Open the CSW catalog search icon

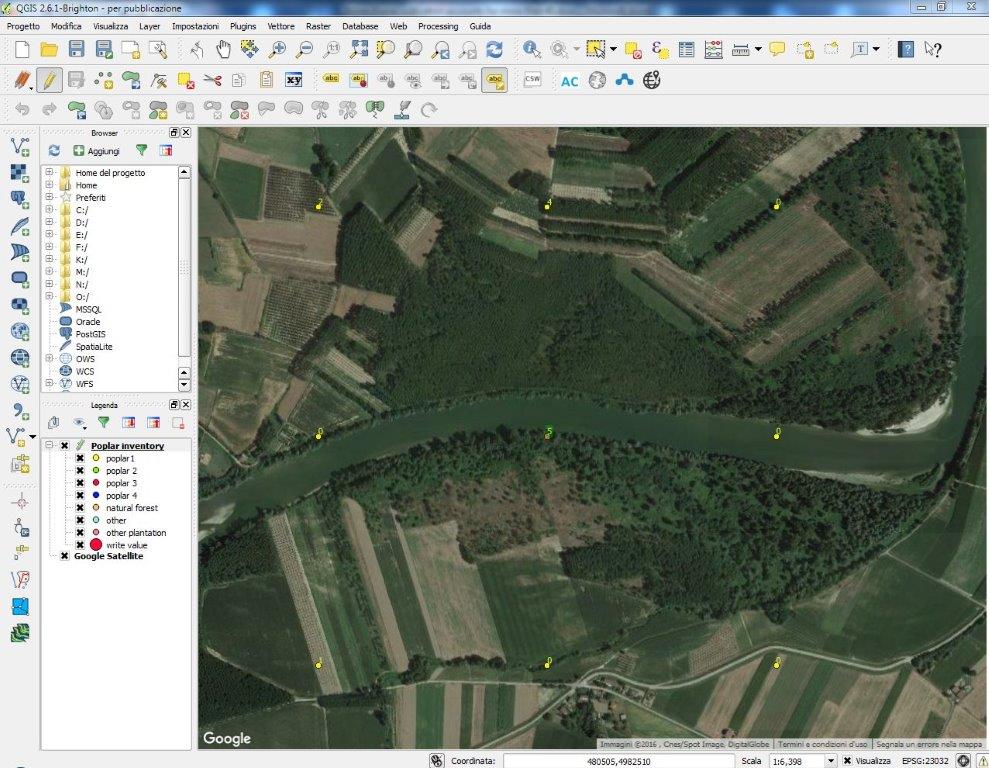532,80
